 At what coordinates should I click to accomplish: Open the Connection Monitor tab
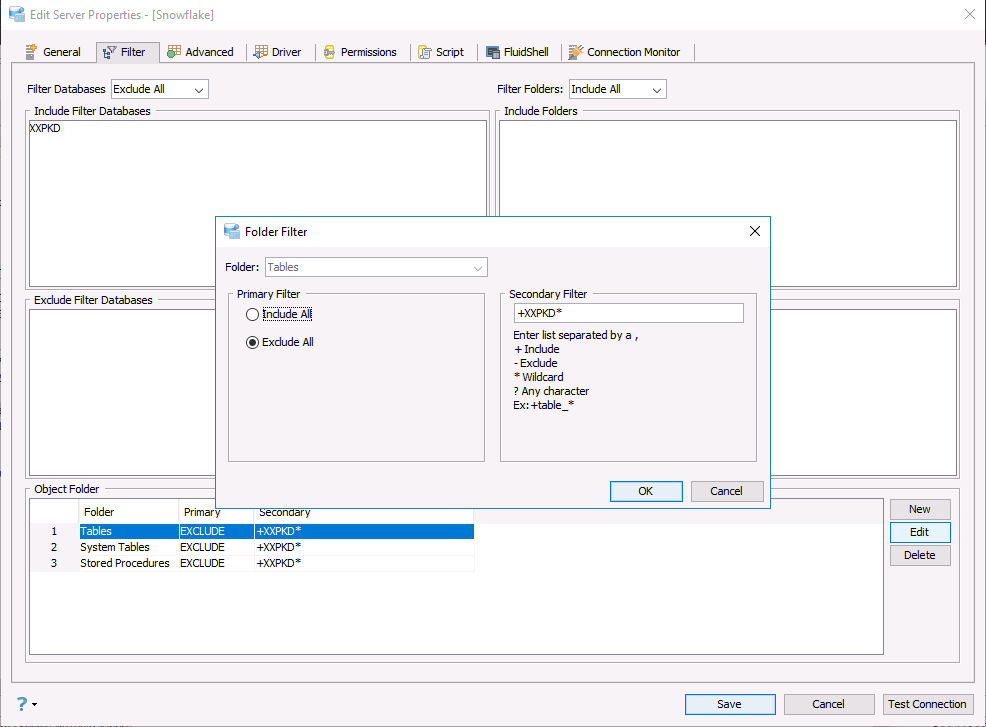tap(624, 52)
